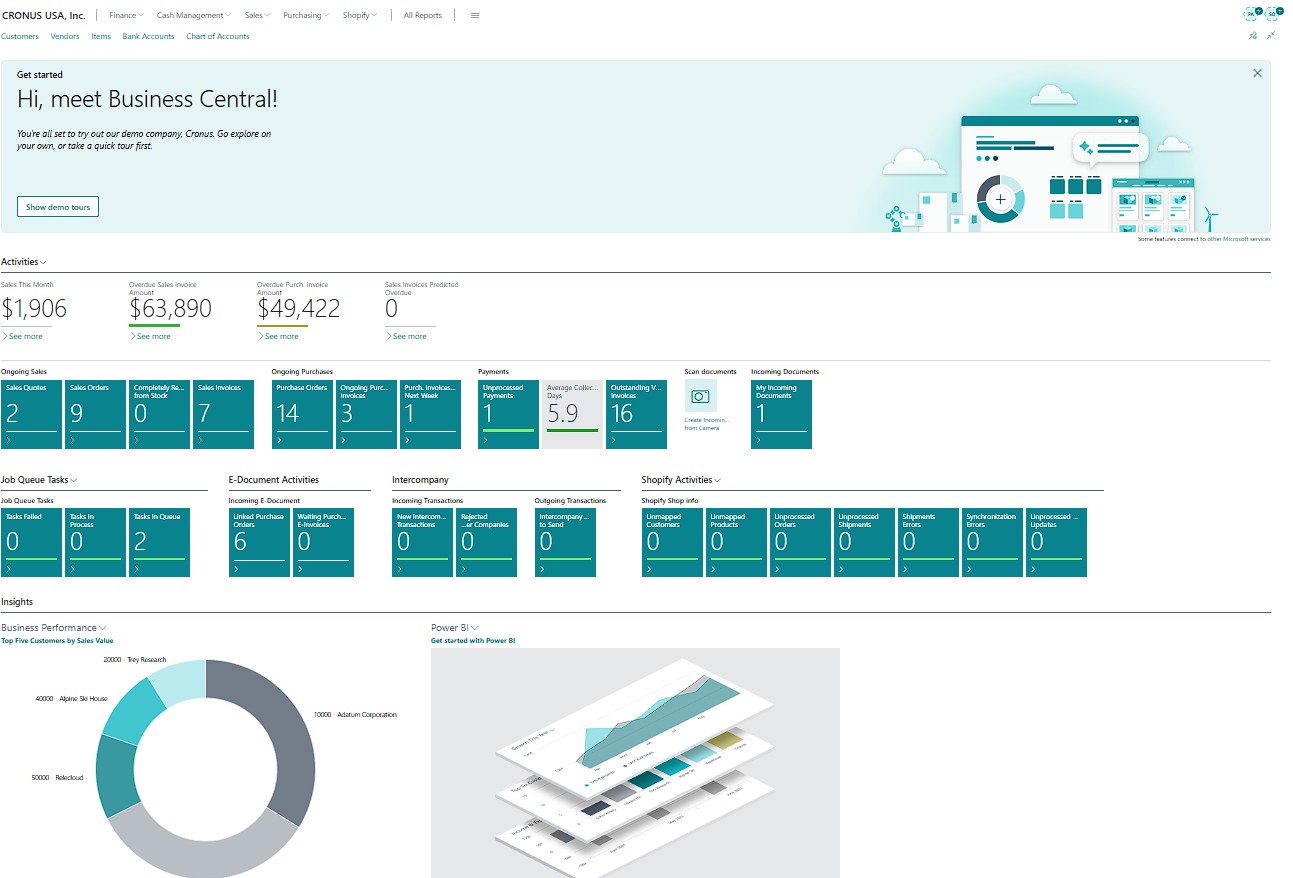Click the pin icon at top right
The image size is (1293, 878).
point(1253,36)
